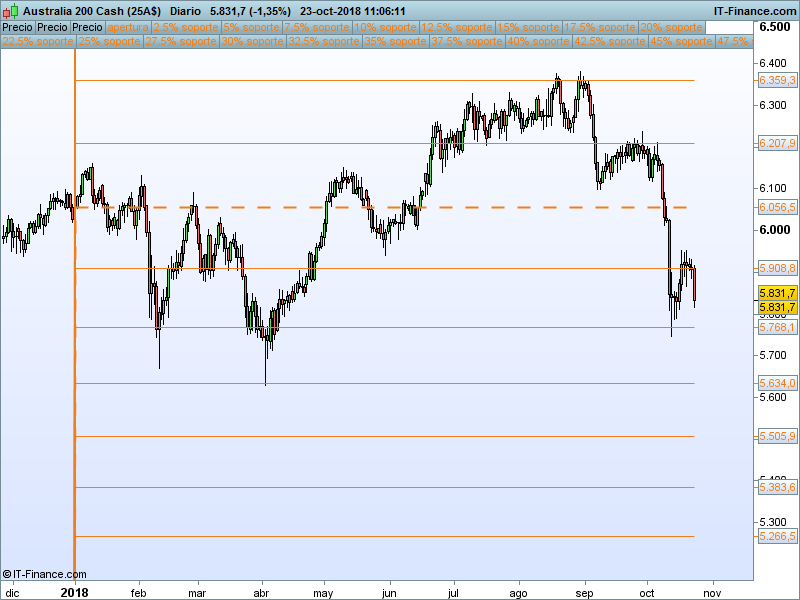Click the '5.505,9' level price tag
The width and height of the screenshot is (800, 600).
[777, 436]
